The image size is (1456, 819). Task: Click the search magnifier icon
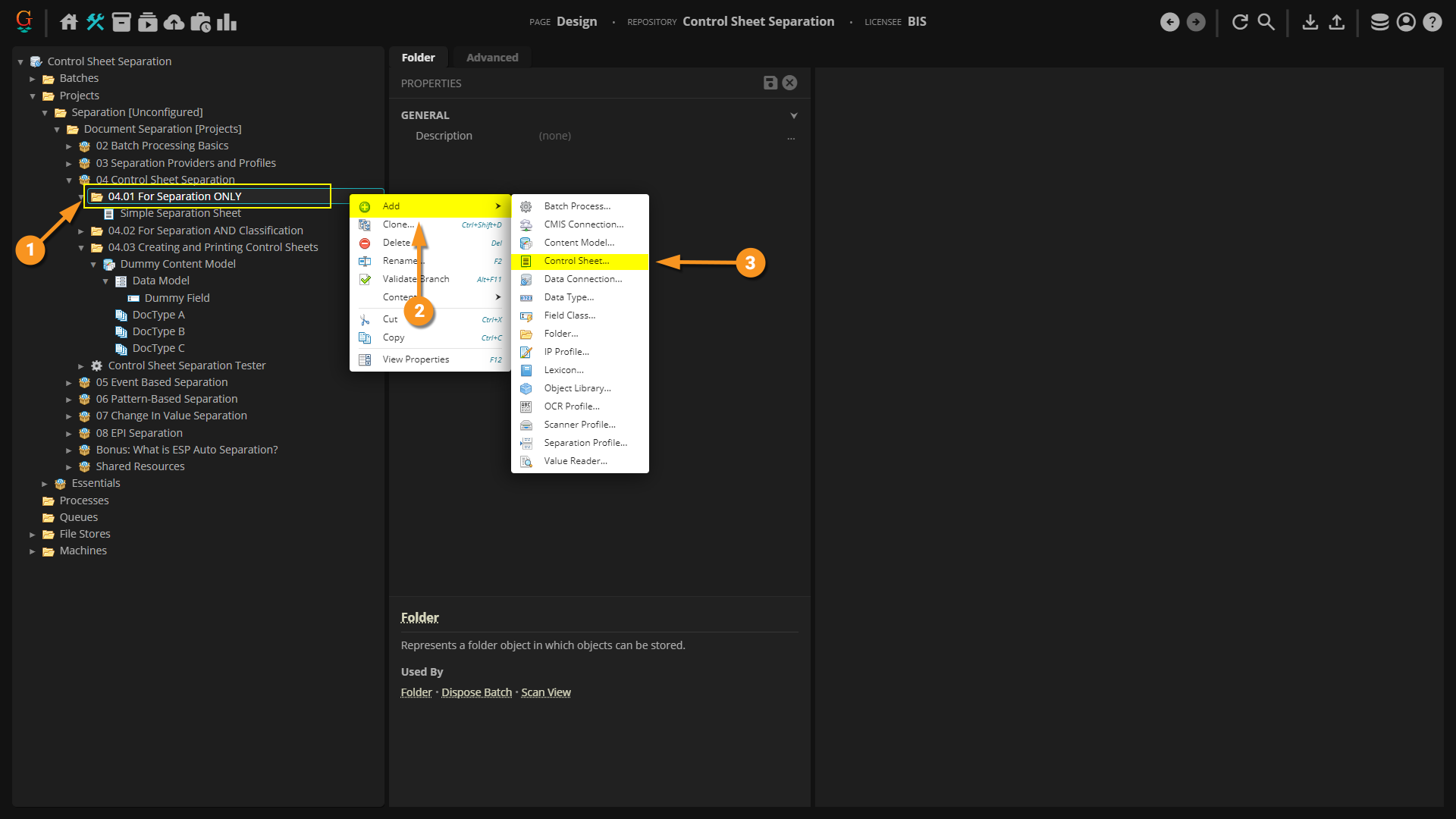[x=1266, y=22]
